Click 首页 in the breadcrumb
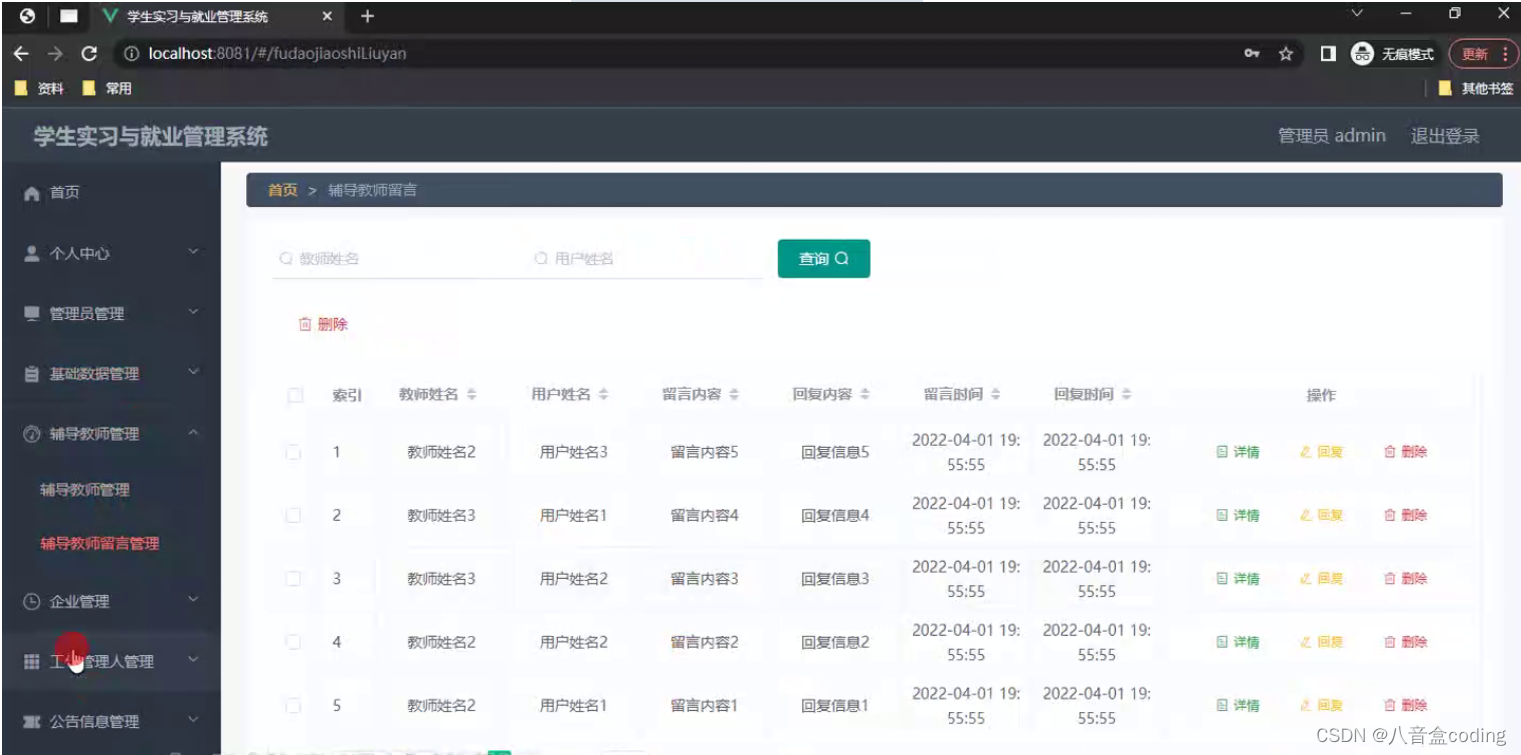This screenshot has width=1521, height=755. coord(283,190)
